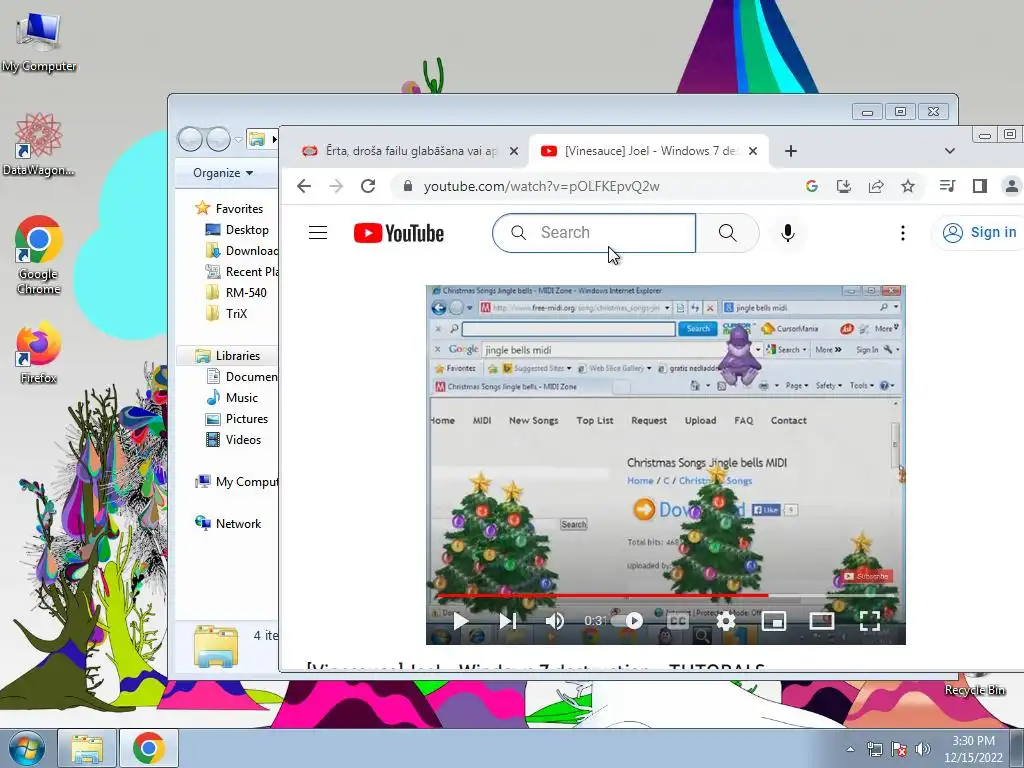Screen dimensions: 1024x768
Task: Open the Windows Start menu
Action: coord(27,748)
